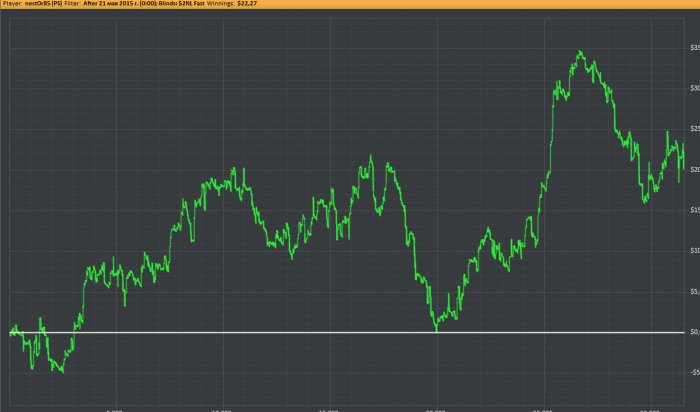Image resolution: width=700 pixels, height=412 pixels.
Task: Click the $20 y-axis label
Action: (695, 170)
